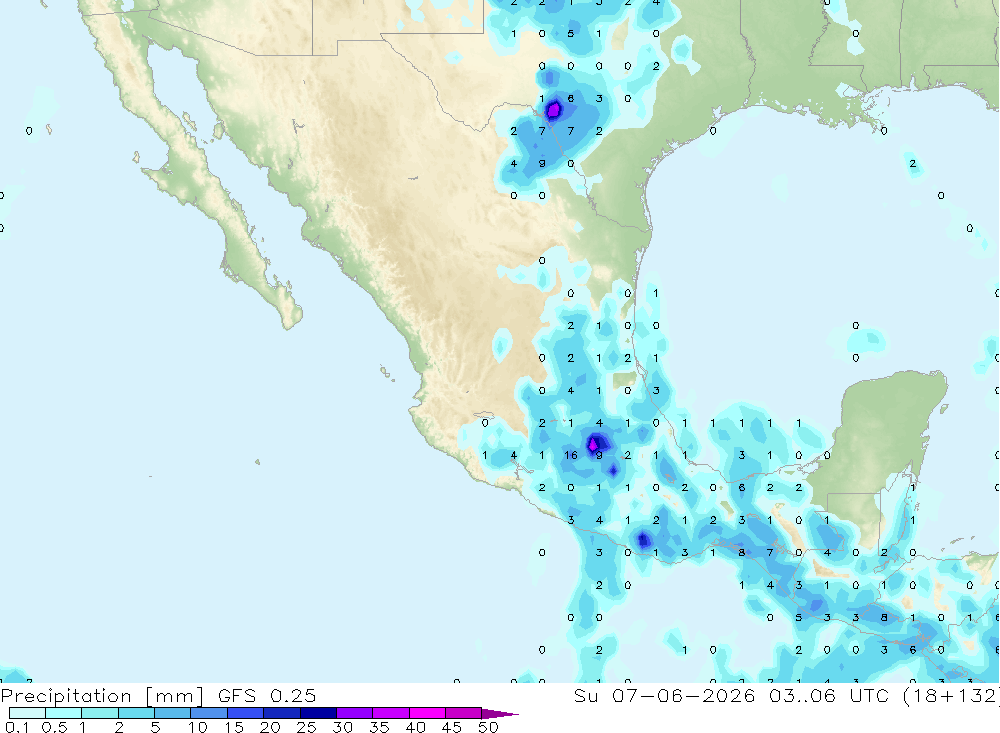Image resolution: width=1000 pixels, height=733 pixels.
Task: Click the legend scale label '0.1'
Action: tap(17, 727)
